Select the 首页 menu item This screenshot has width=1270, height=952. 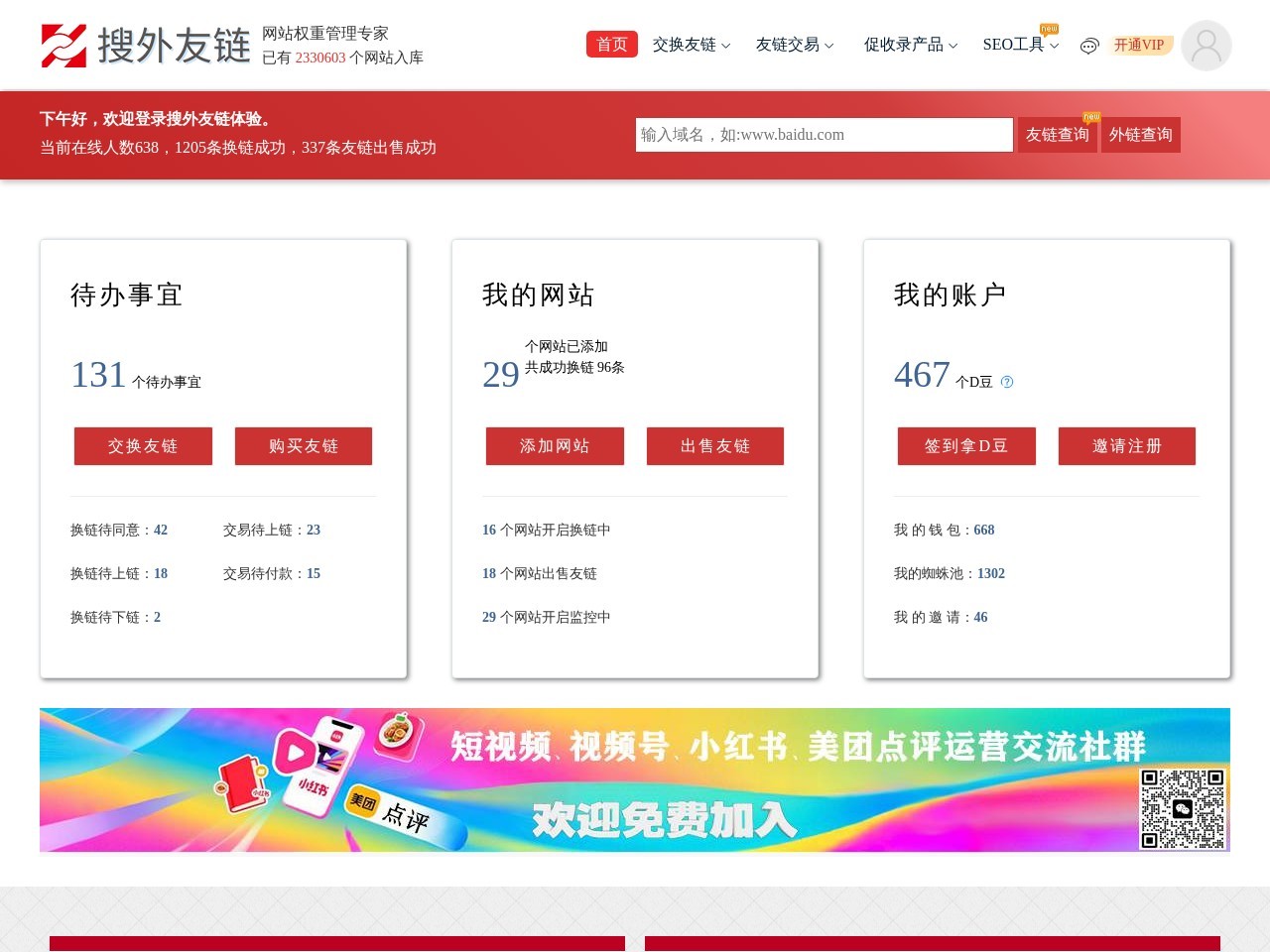pyautogui.click(x=611, y=45)
